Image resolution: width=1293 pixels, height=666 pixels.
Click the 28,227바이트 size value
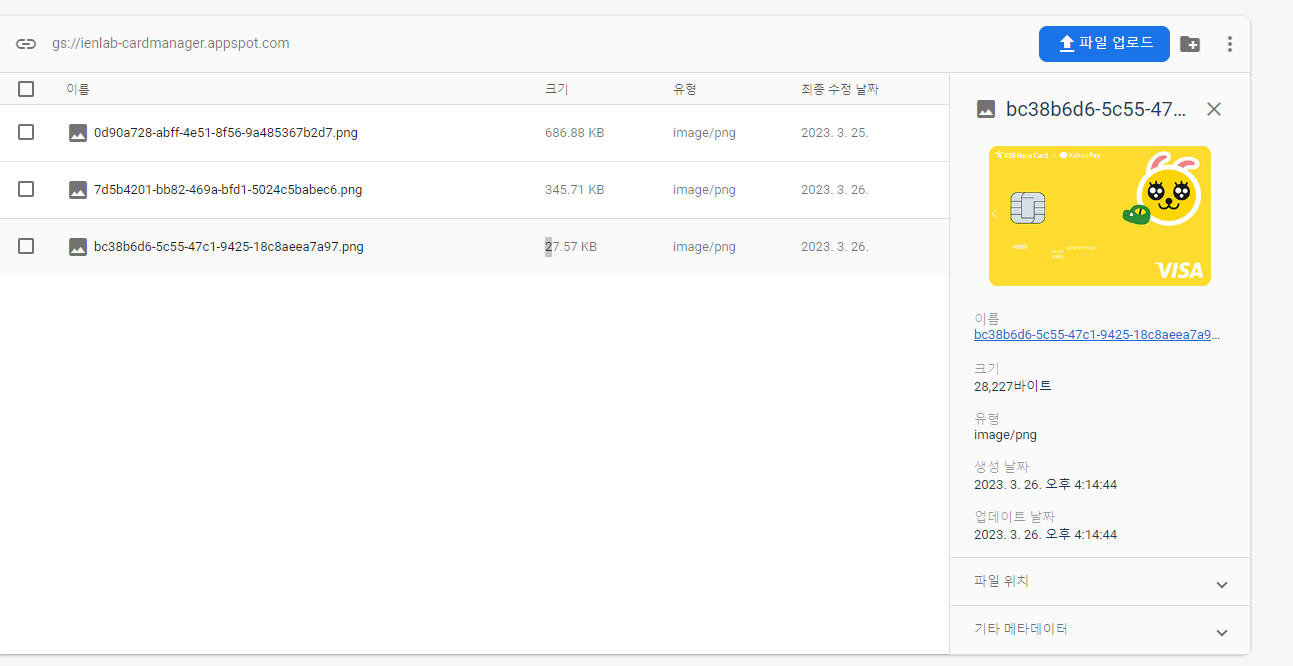point(1013,386)
